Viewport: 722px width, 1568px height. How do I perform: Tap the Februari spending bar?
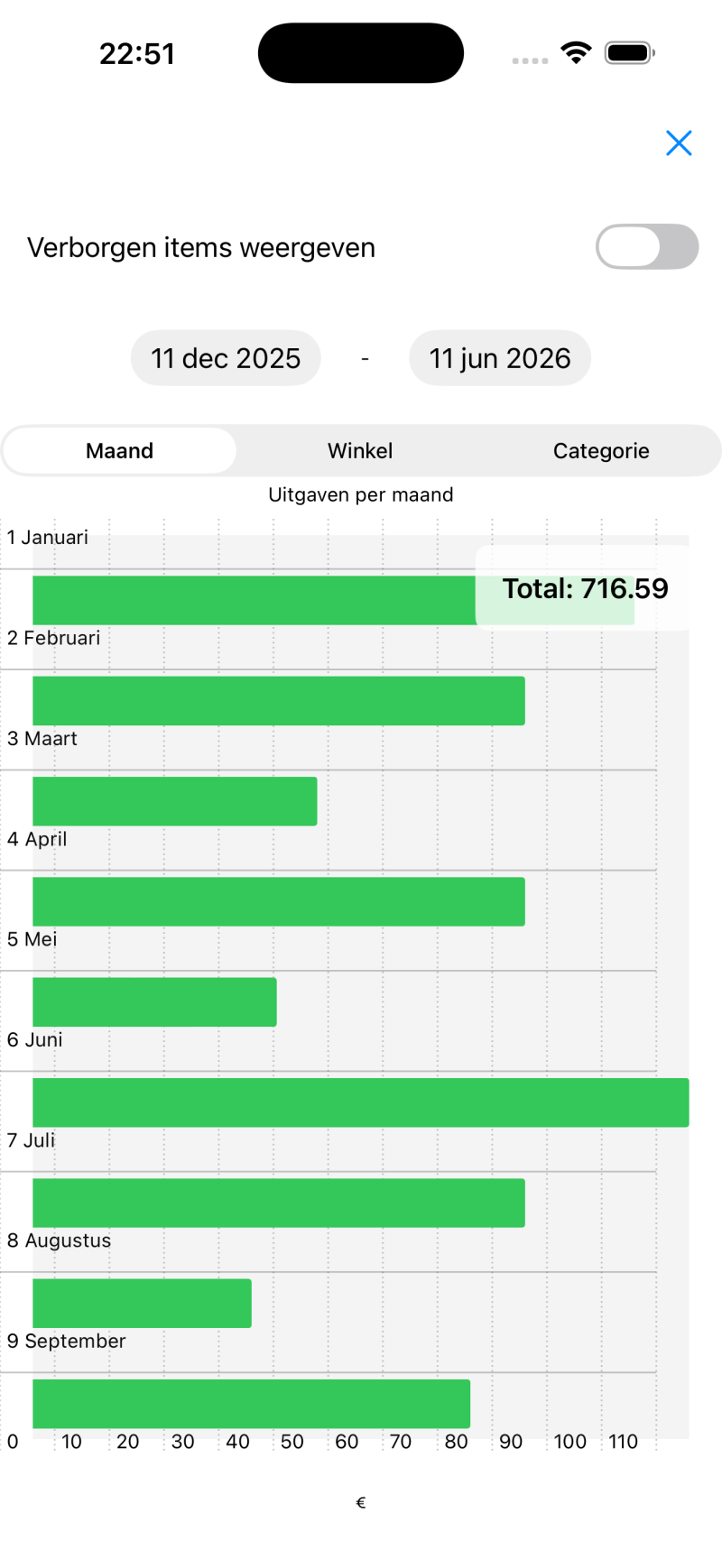click(x=278, y=701)
